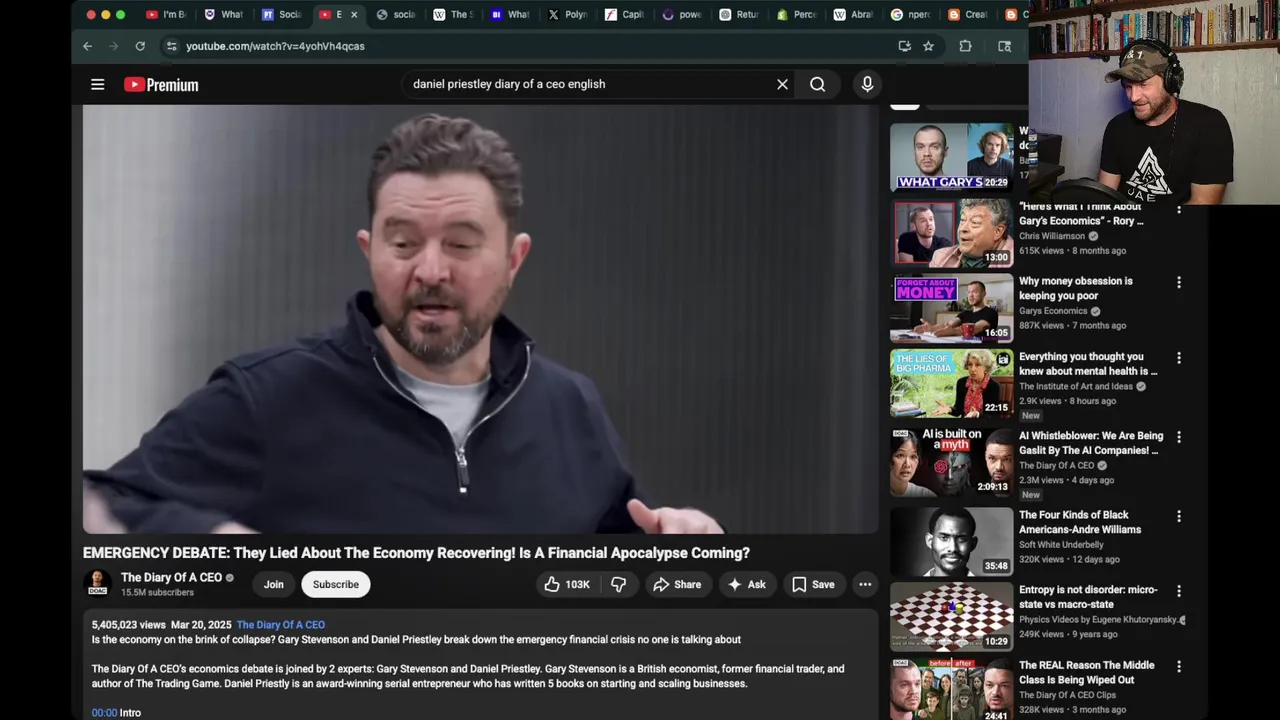Open the YouTube guide hamburger menu

coord(97,85)
